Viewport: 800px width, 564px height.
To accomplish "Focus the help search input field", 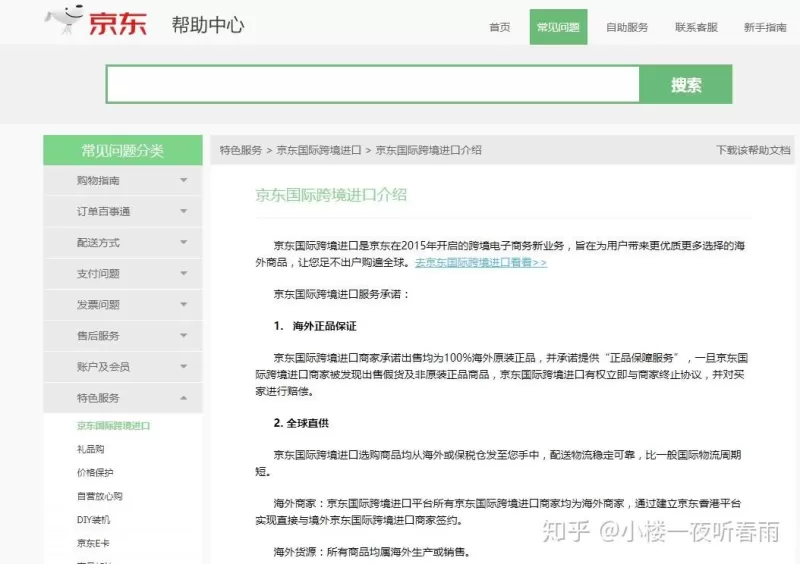I will [x=373, y=84].
